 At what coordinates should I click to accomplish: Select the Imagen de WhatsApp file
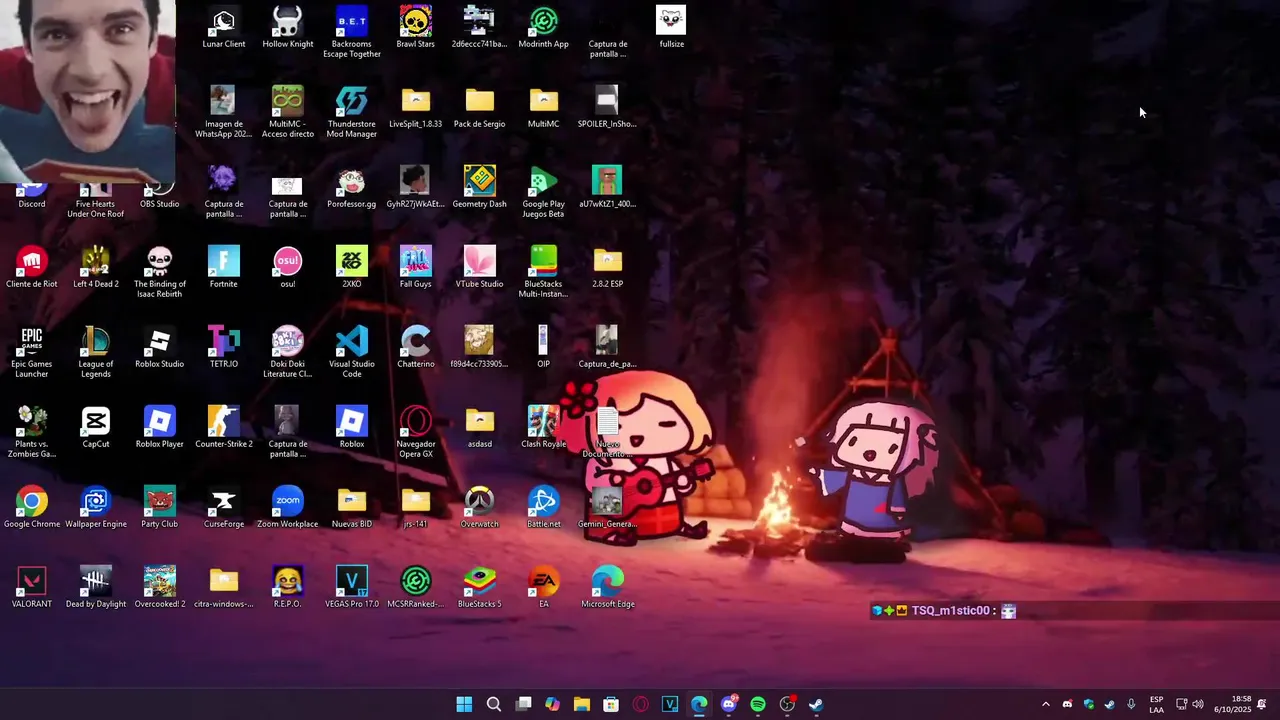click(223, 112)
